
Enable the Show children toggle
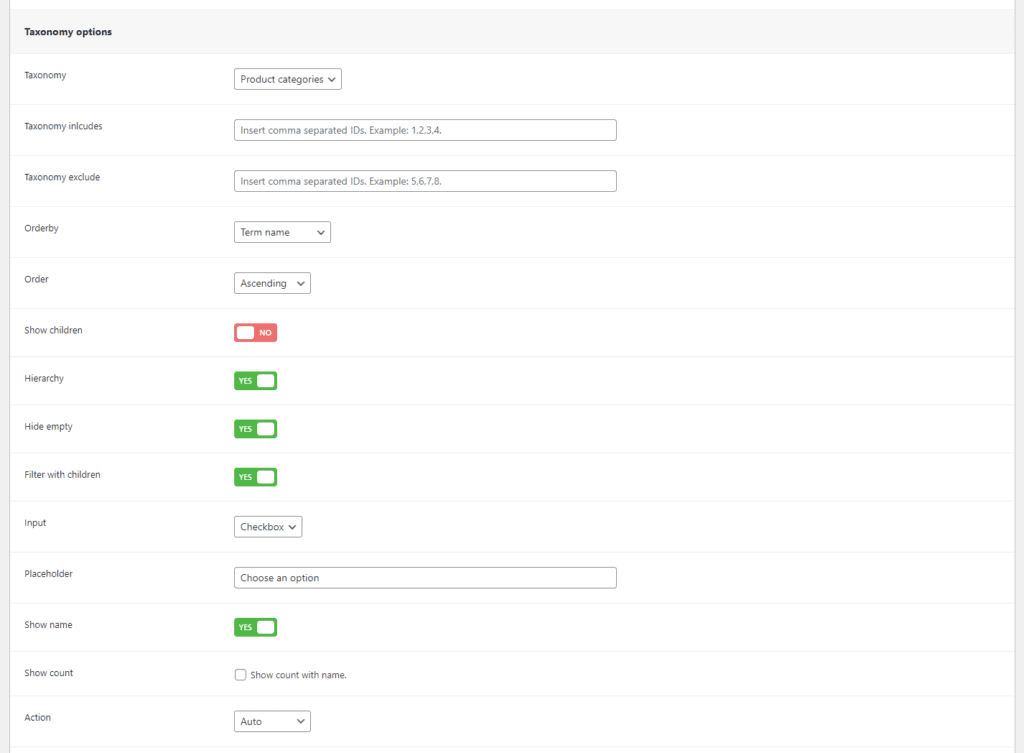pyautogui.click(x=255, y=332)
